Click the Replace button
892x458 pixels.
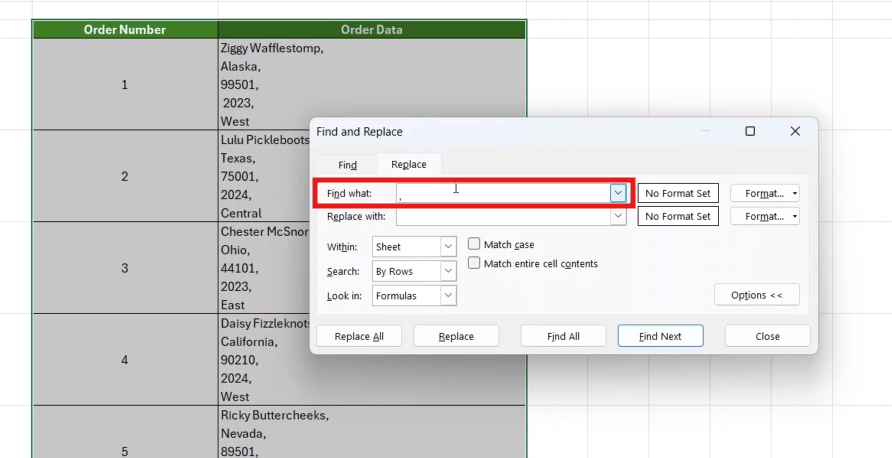click(x=456, y=336)
